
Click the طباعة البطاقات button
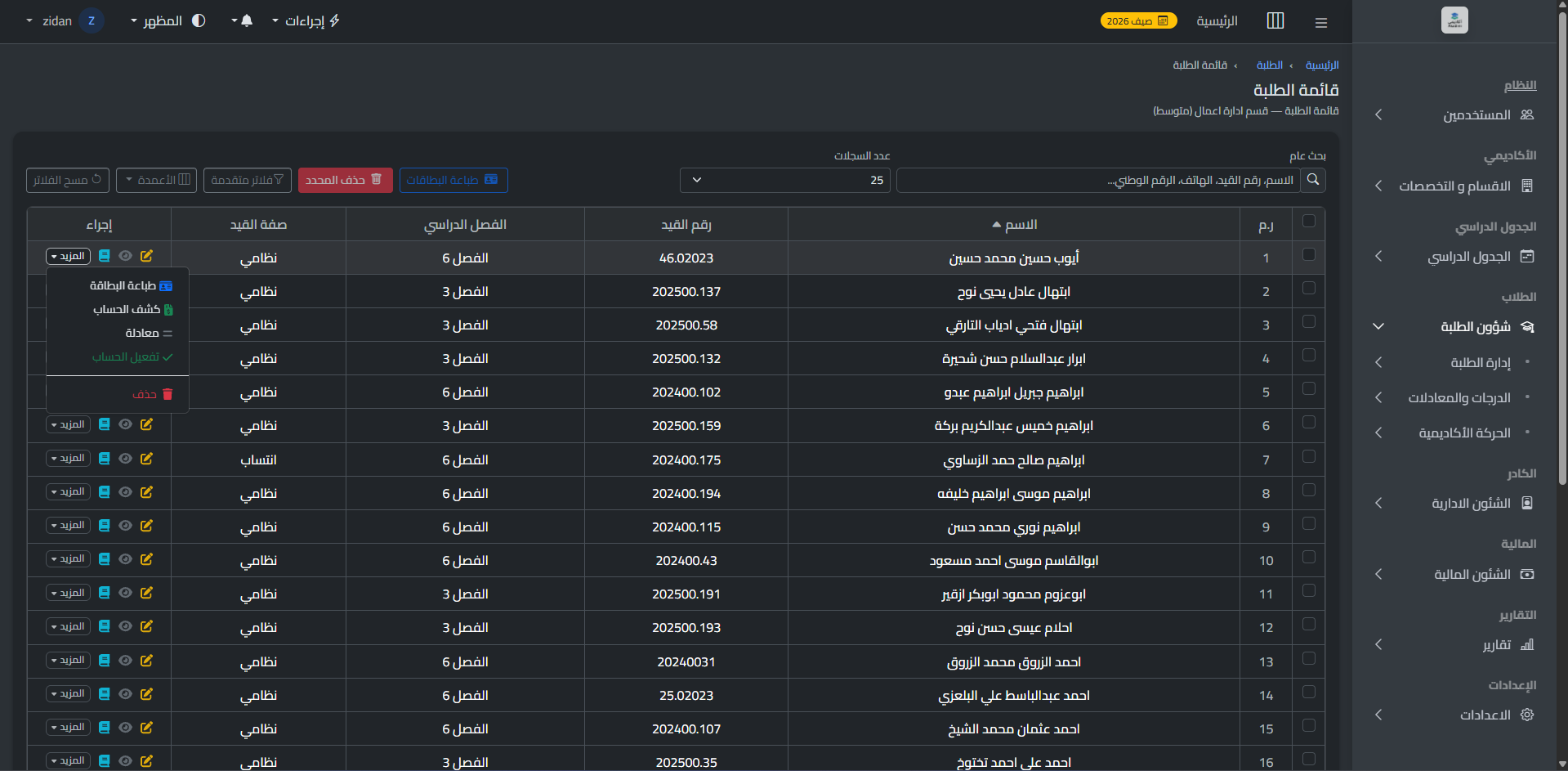(x=453, y=180)
